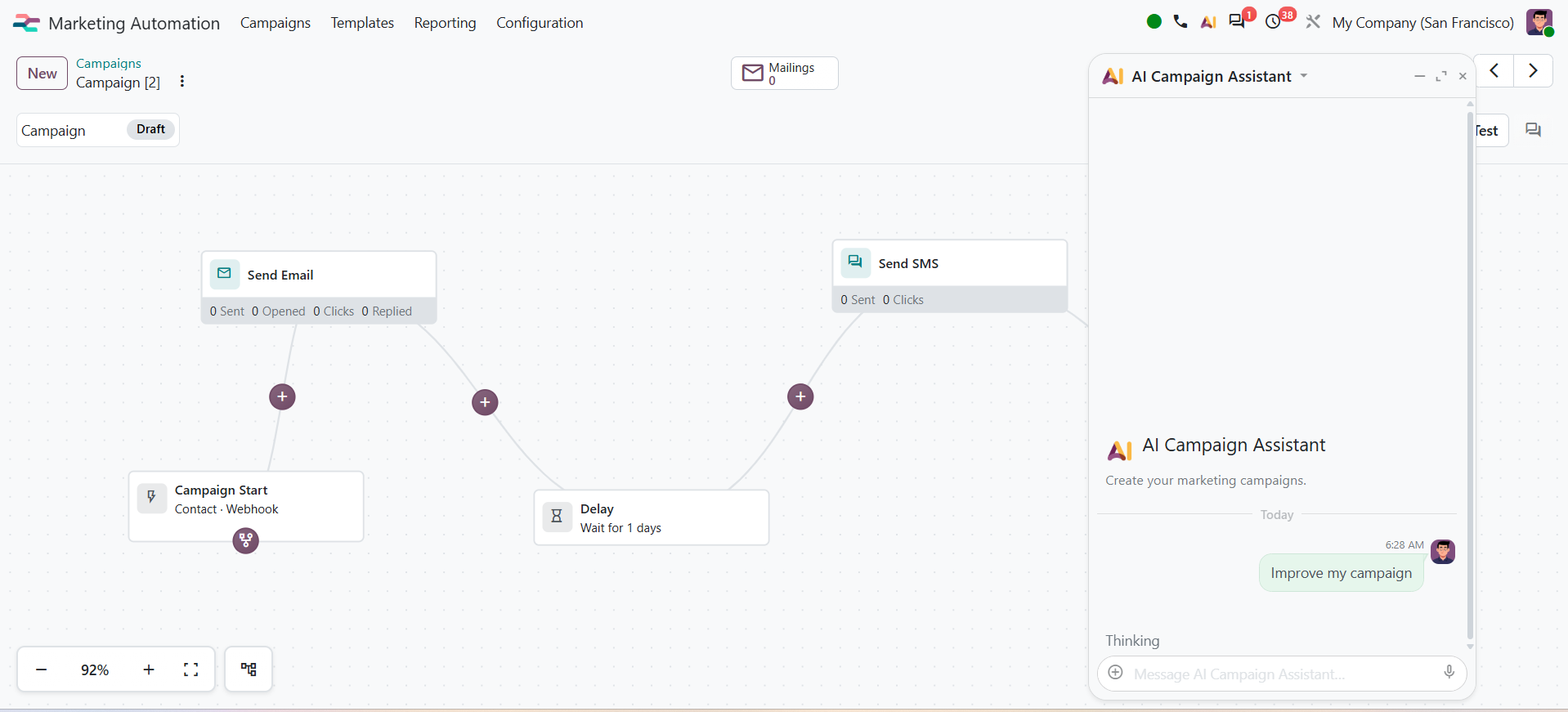This screenshot has height=712, width=1568.
Task: Open conversations icon with badge 1
Action: (x=1237, y=22)
